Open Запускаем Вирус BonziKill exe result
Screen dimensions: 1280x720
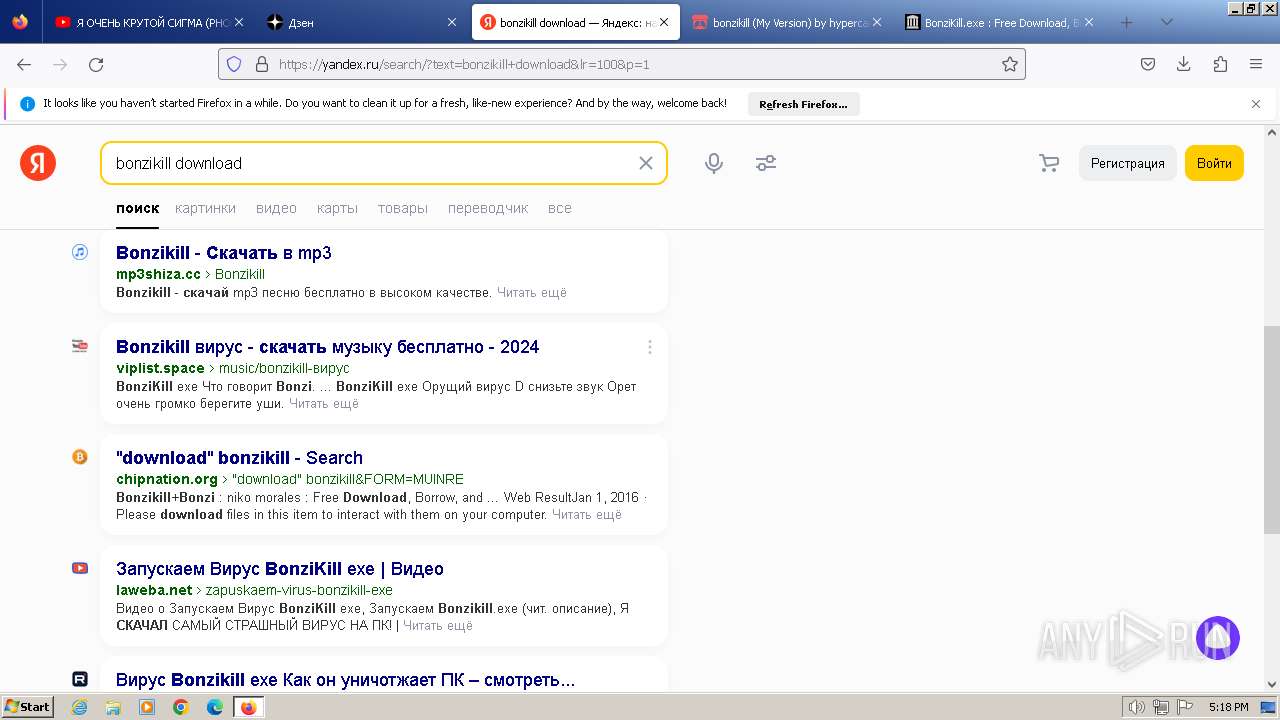click(x=280, y=569)
